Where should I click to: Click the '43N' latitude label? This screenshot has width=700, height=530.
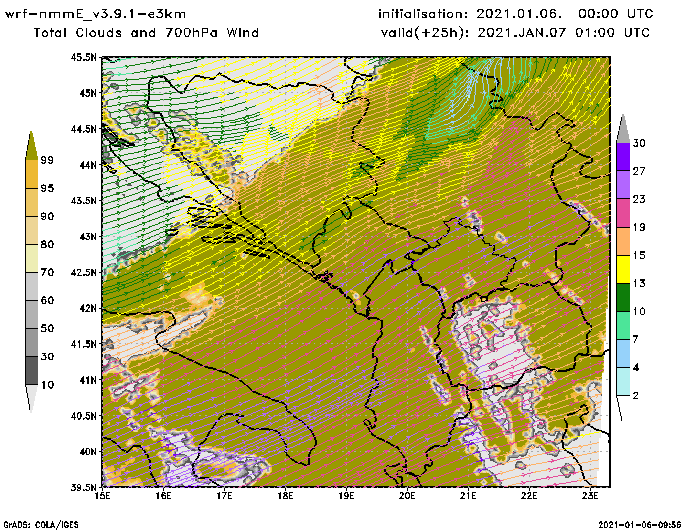pos(88,236)
